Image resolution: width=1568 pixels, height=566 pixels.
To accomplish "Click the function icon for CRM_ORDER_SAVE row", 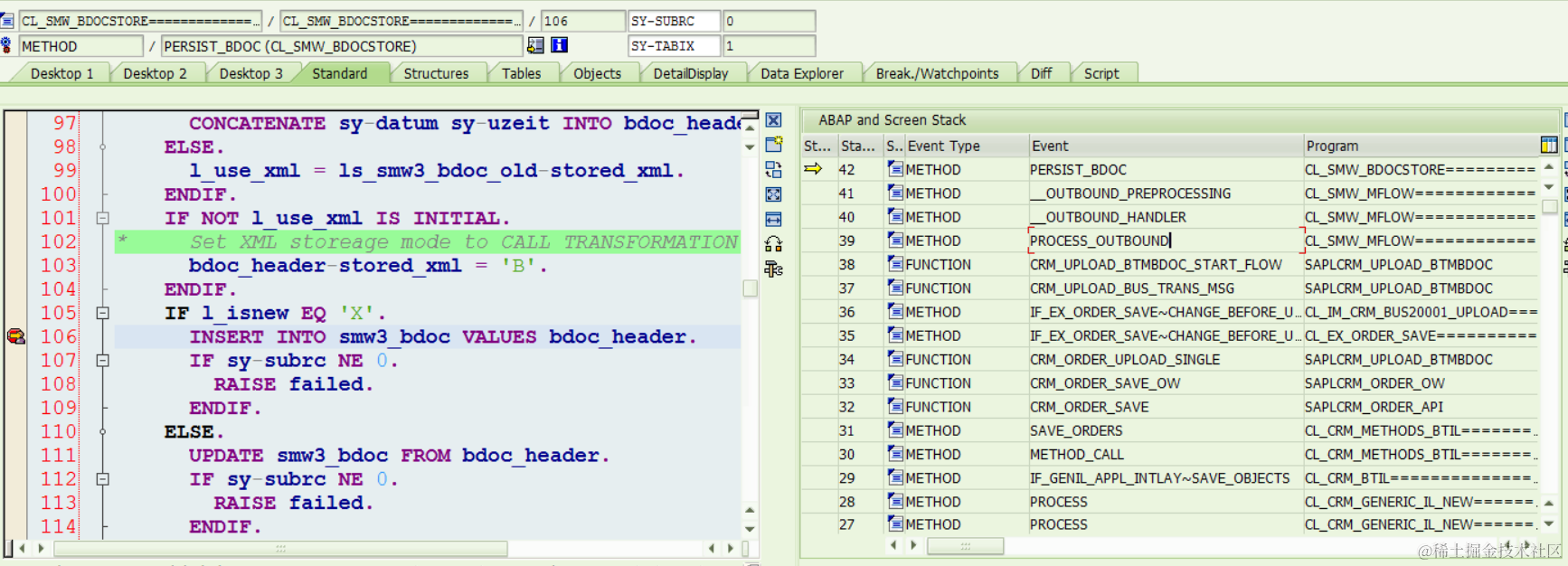I will (895, 407).
